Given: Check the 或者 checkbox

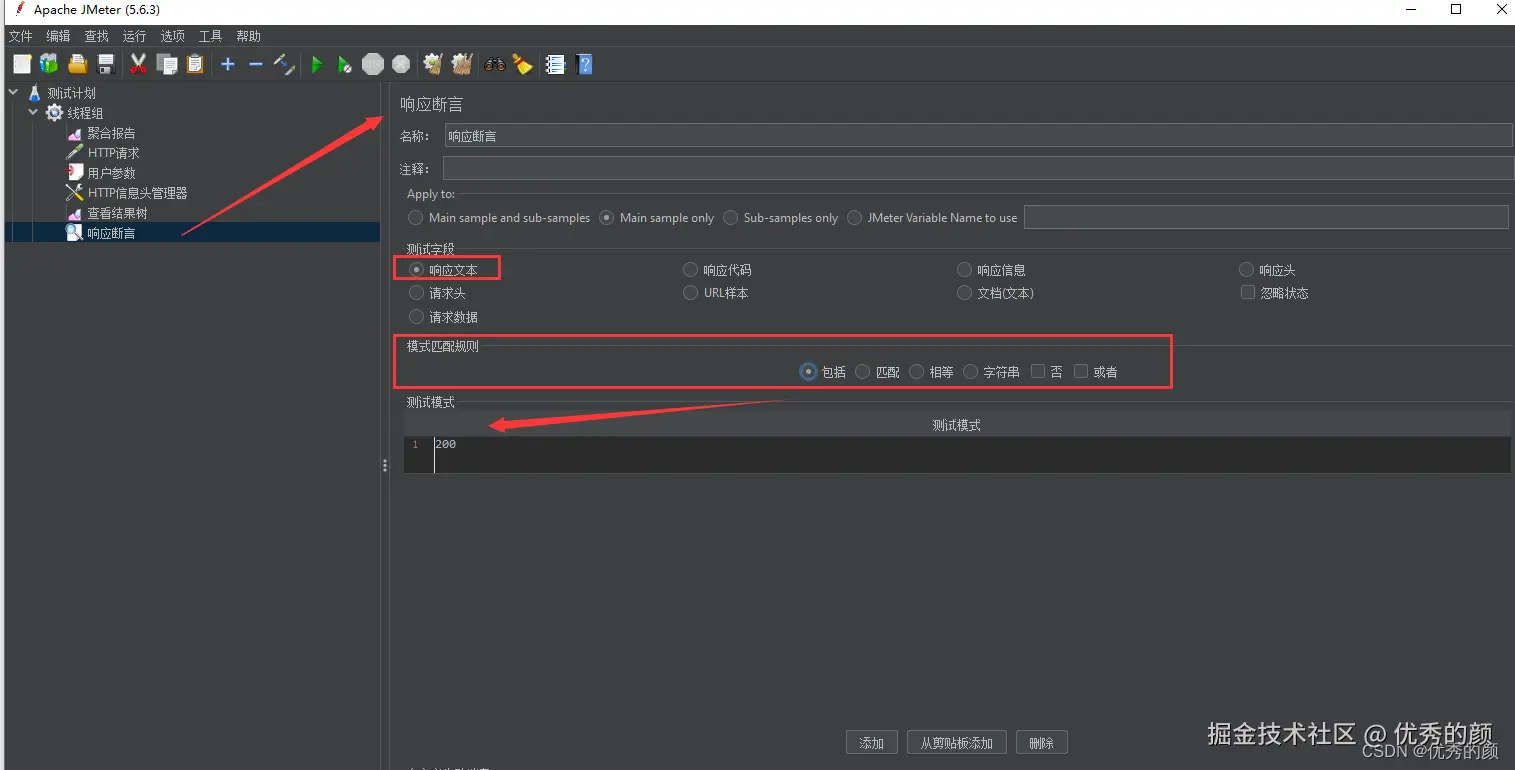Looking at the screenshot, I should click(1081, 371).
